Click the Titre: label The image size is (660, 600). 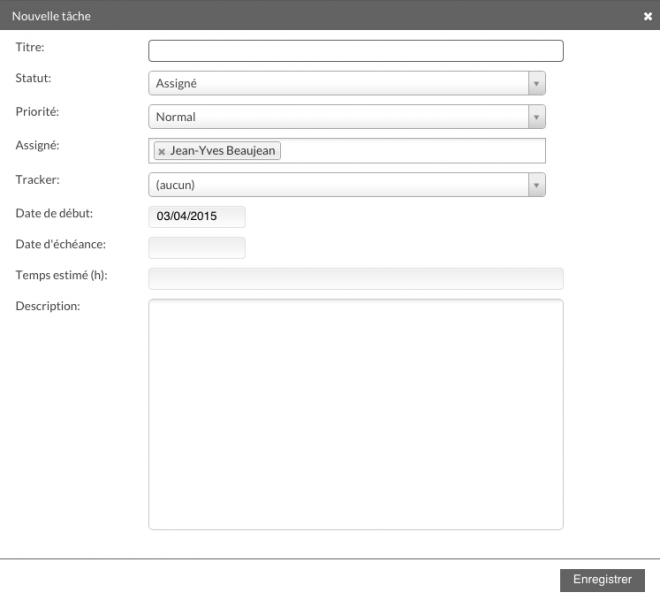pos(30,47)
